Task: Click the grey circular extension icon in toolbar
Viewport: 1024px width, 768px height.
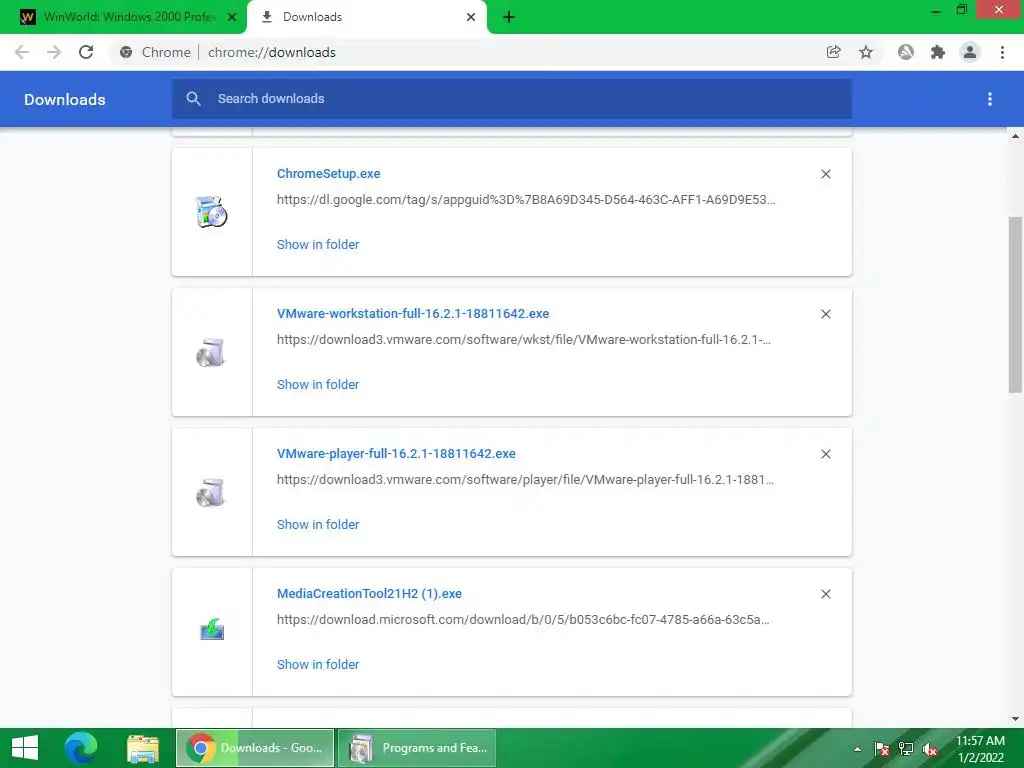Action: 906,52
